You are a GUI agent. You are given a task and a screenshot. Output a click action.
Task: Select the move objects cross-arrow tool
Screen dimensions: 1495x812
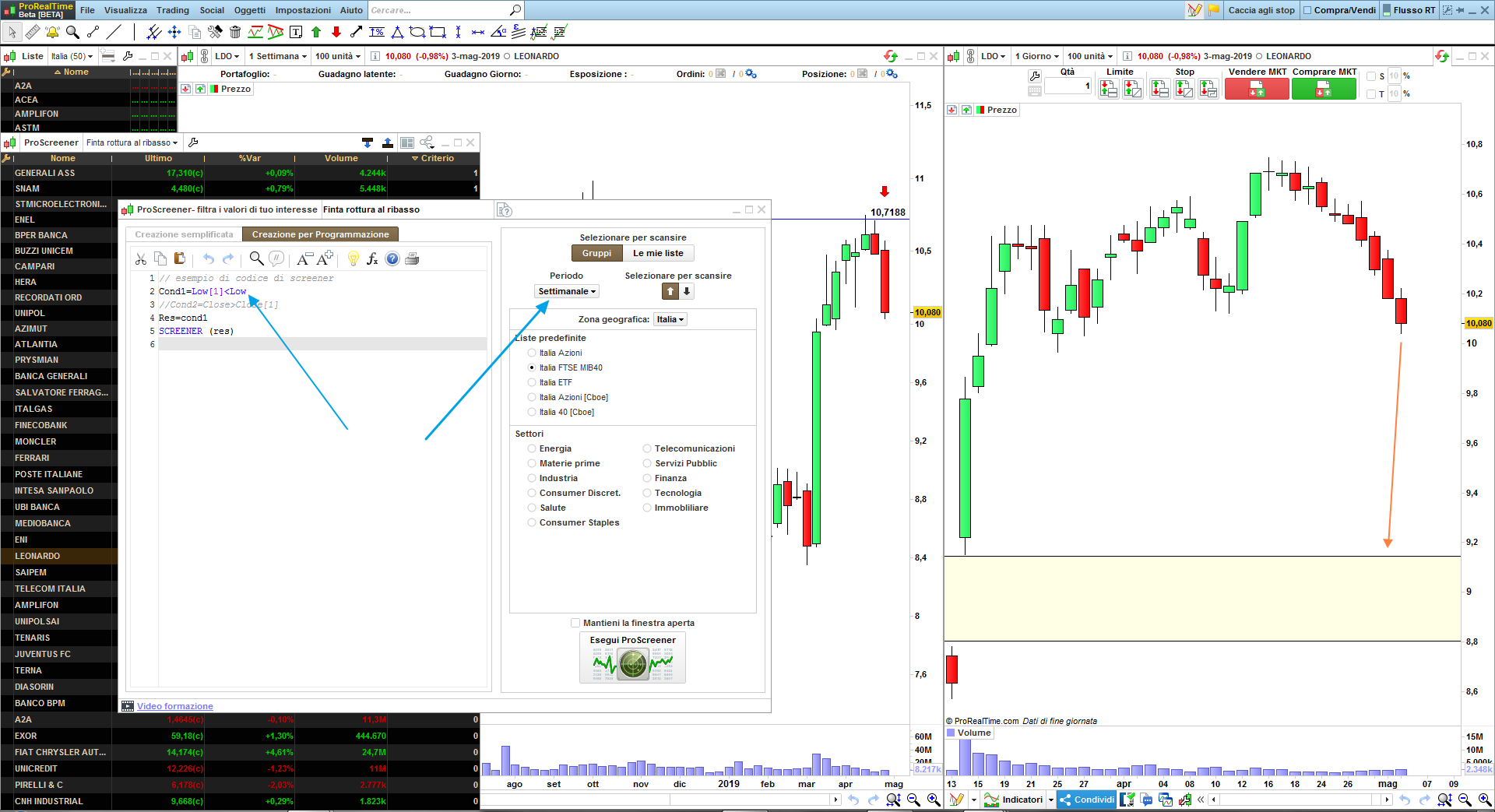coord(174,32)
